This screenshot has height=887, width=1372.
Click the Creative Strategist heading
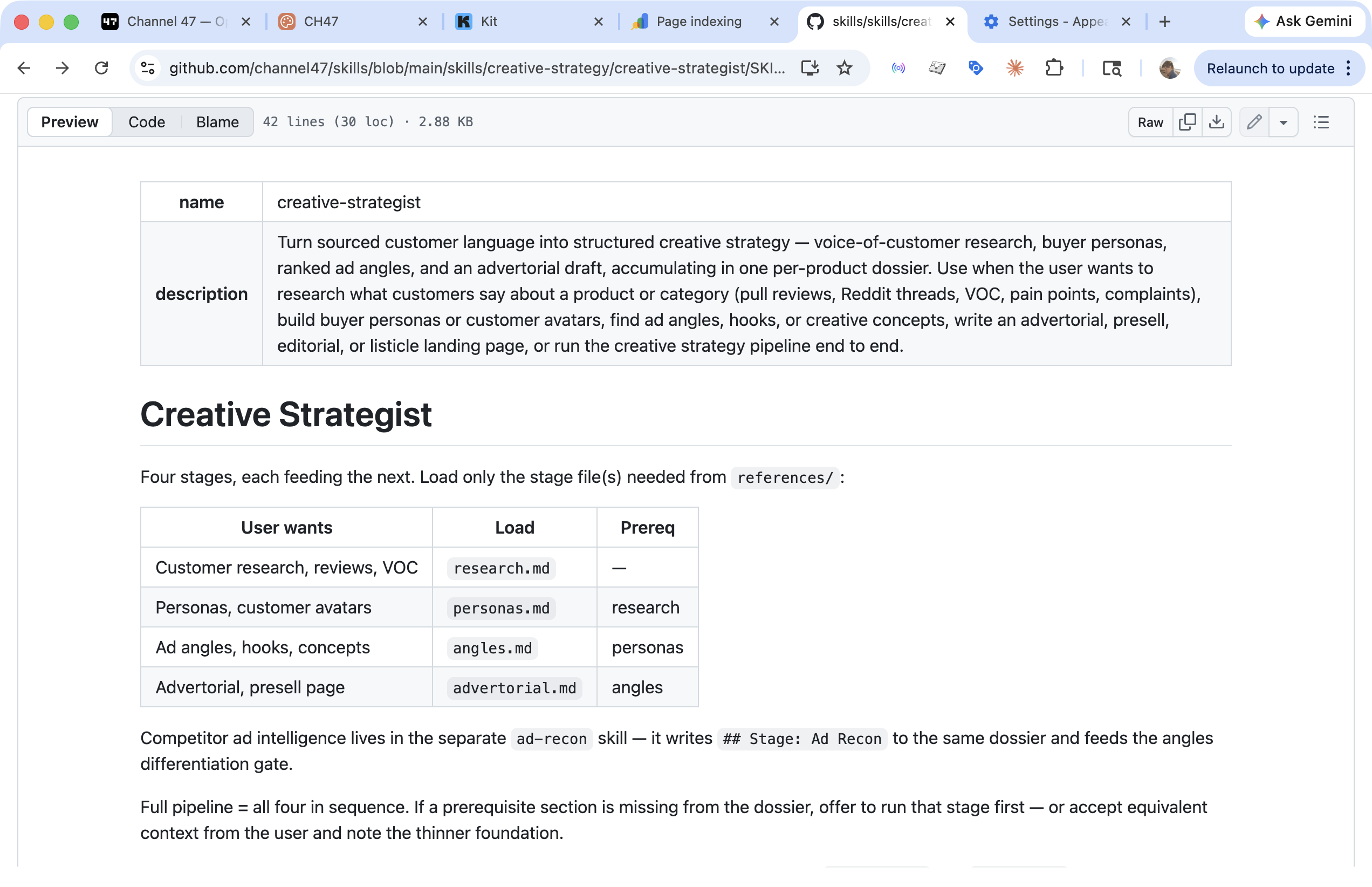(x=286, y=414)
